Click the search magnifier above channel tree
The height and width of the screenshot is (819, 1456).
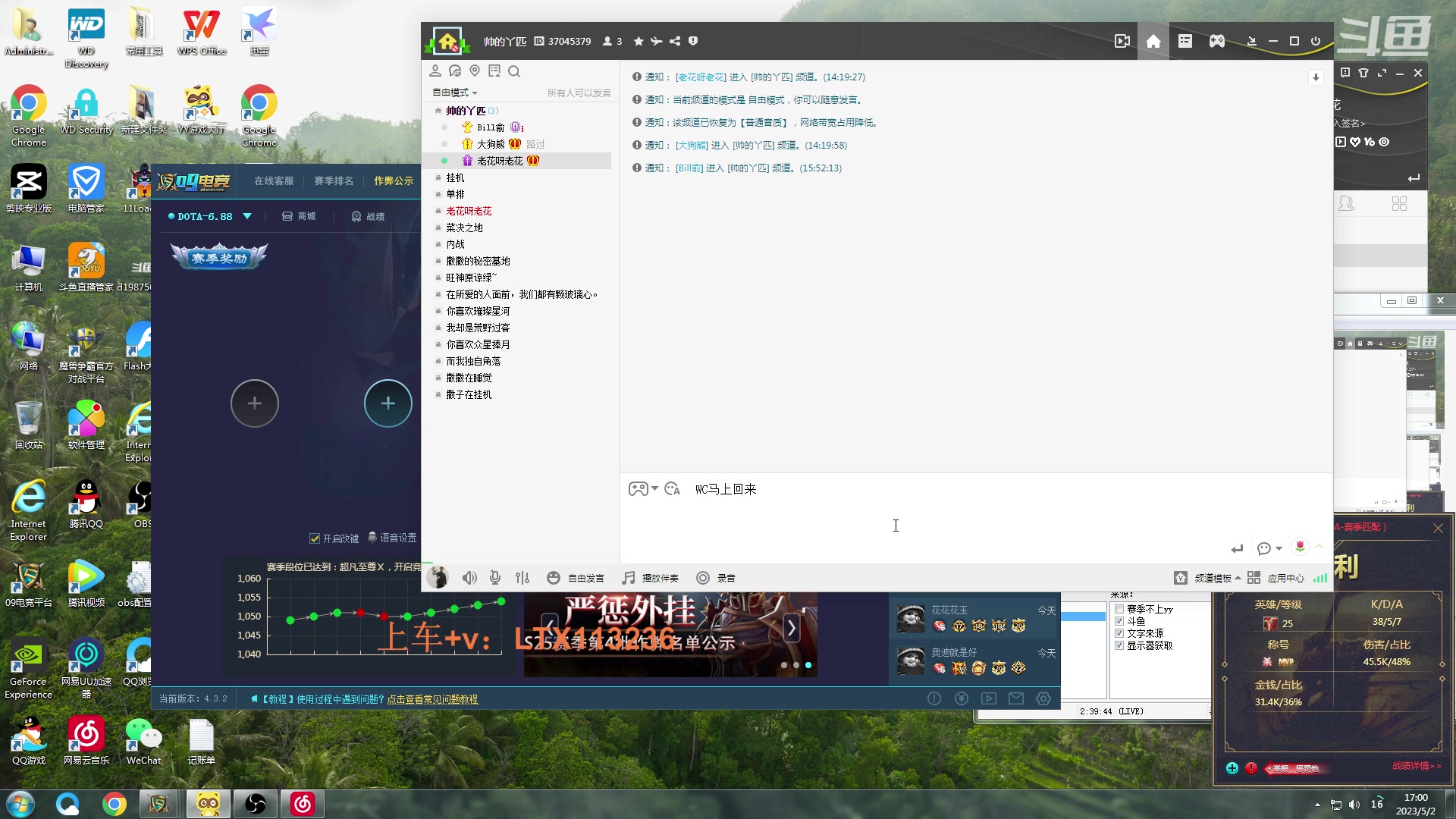pyautogui.click(x=514, y=71)
